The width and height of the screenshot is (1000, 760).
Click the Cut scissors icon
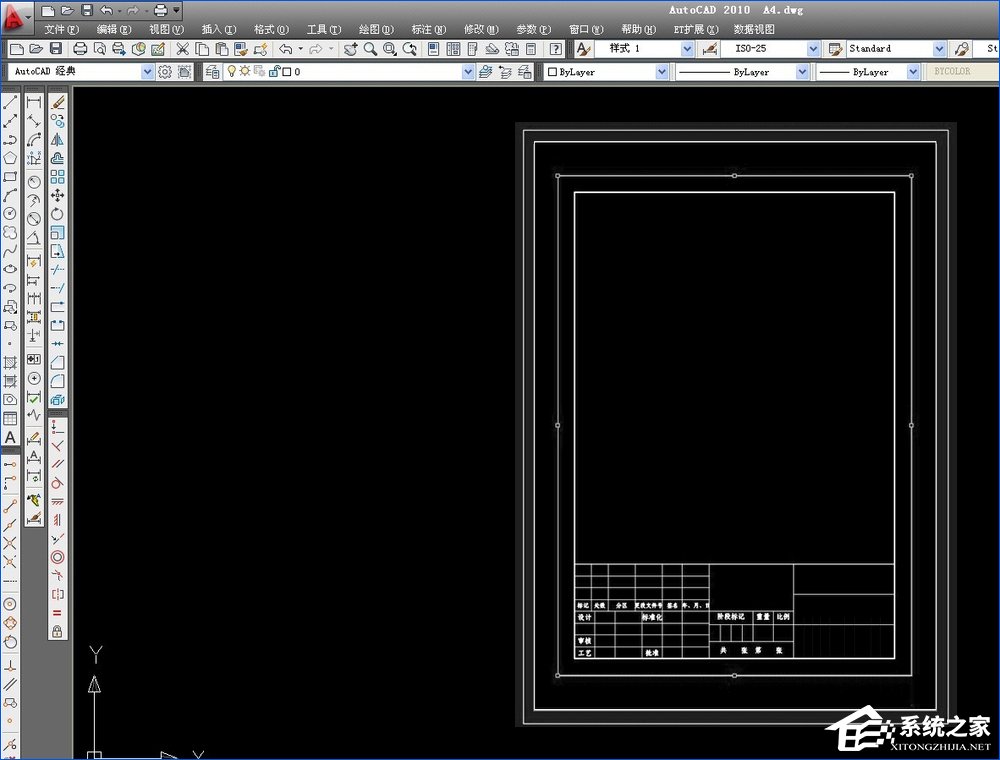pyautogui.click(x=182, y=48)
